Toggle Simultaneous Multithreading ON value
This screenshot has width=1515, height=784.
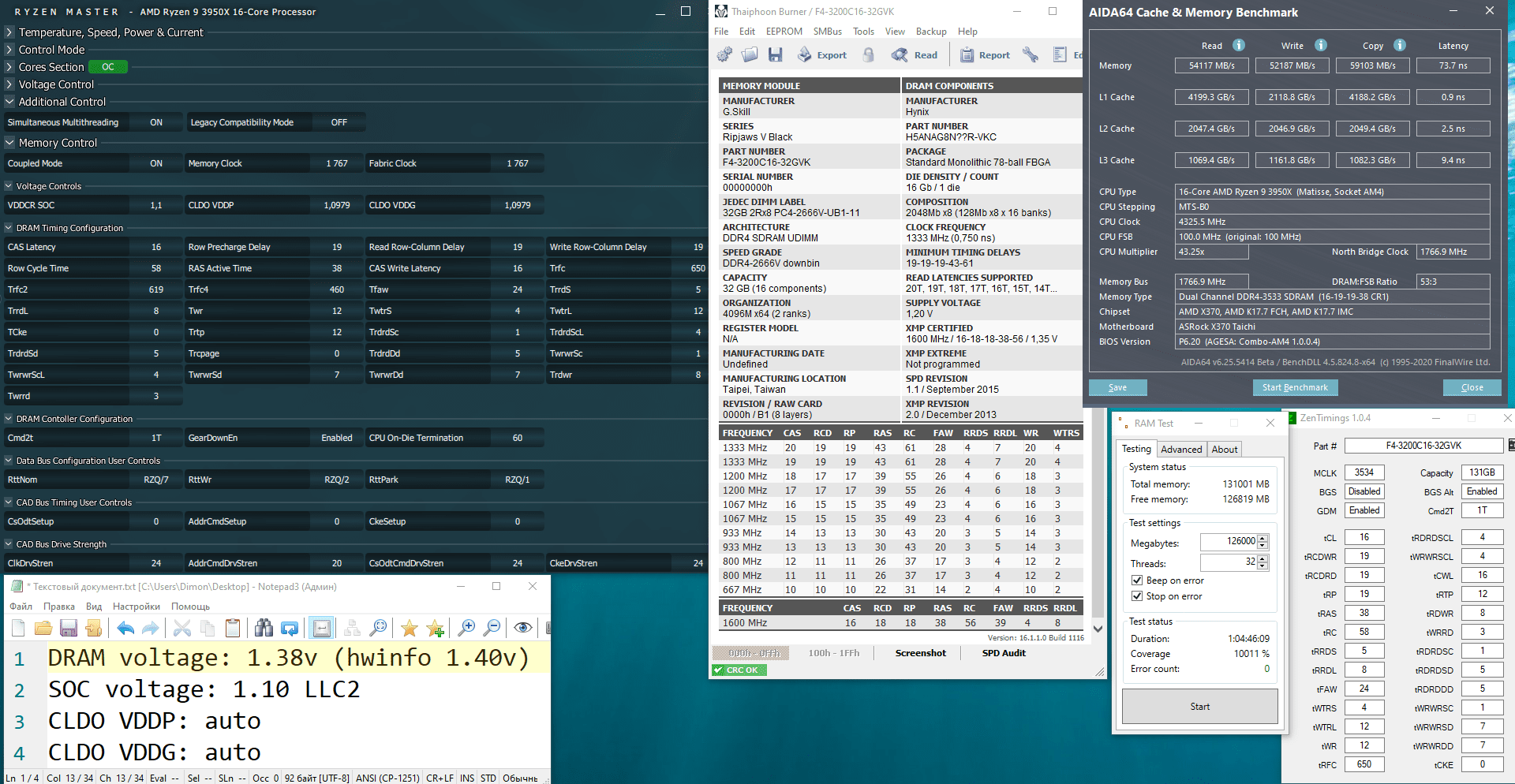tap(156, 122)
